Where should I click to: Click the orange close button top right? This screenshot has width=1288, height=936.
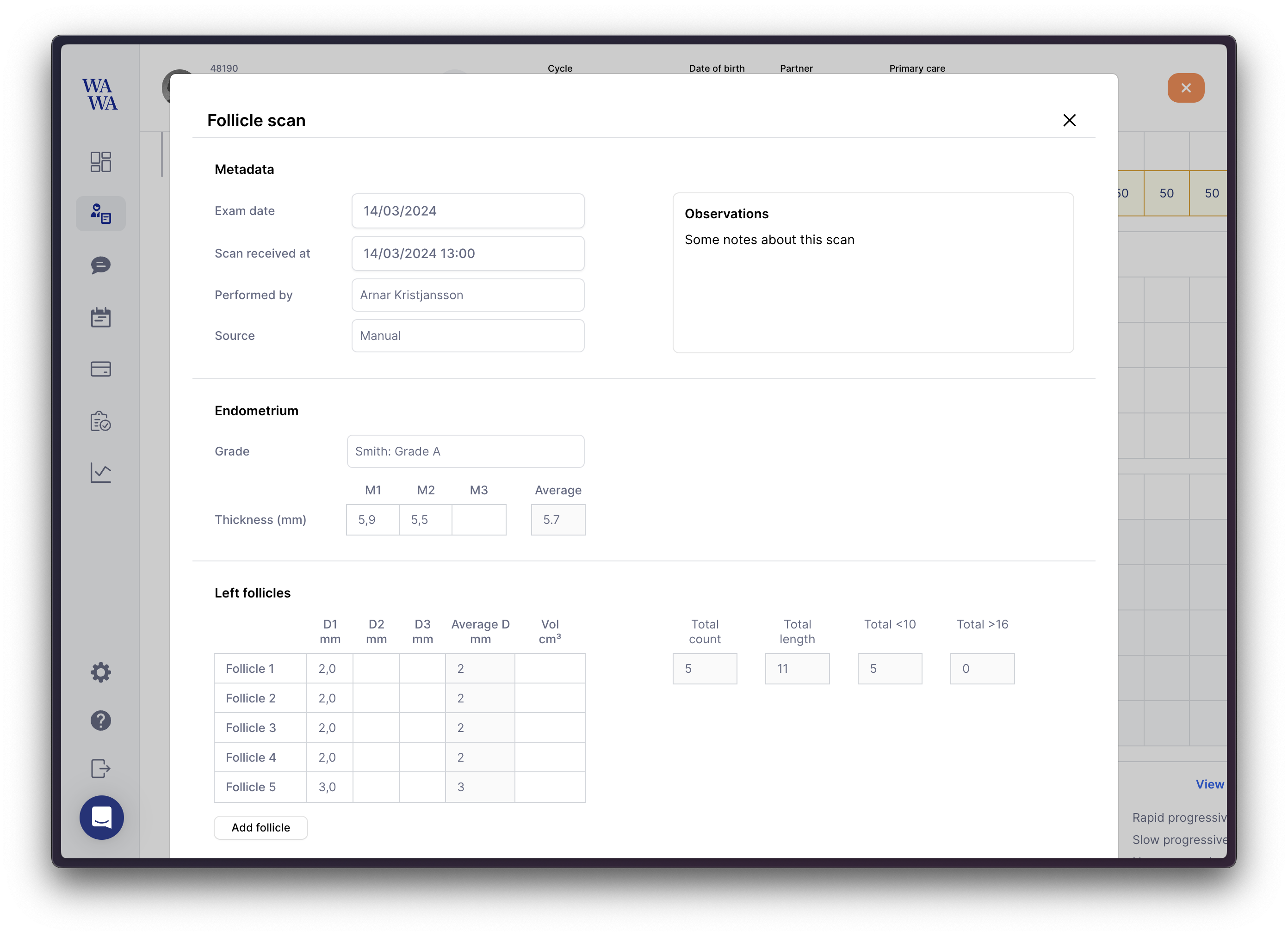[x=1185, y=88]
